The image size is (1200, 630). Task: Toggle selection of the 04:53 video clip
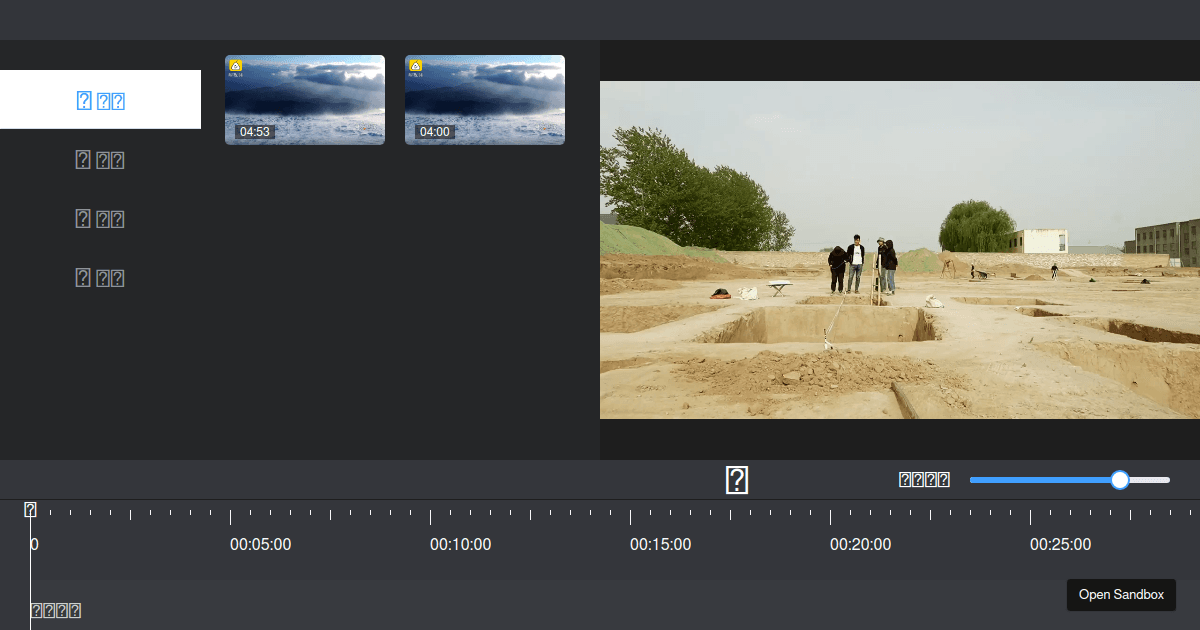[x=304, y=99]
